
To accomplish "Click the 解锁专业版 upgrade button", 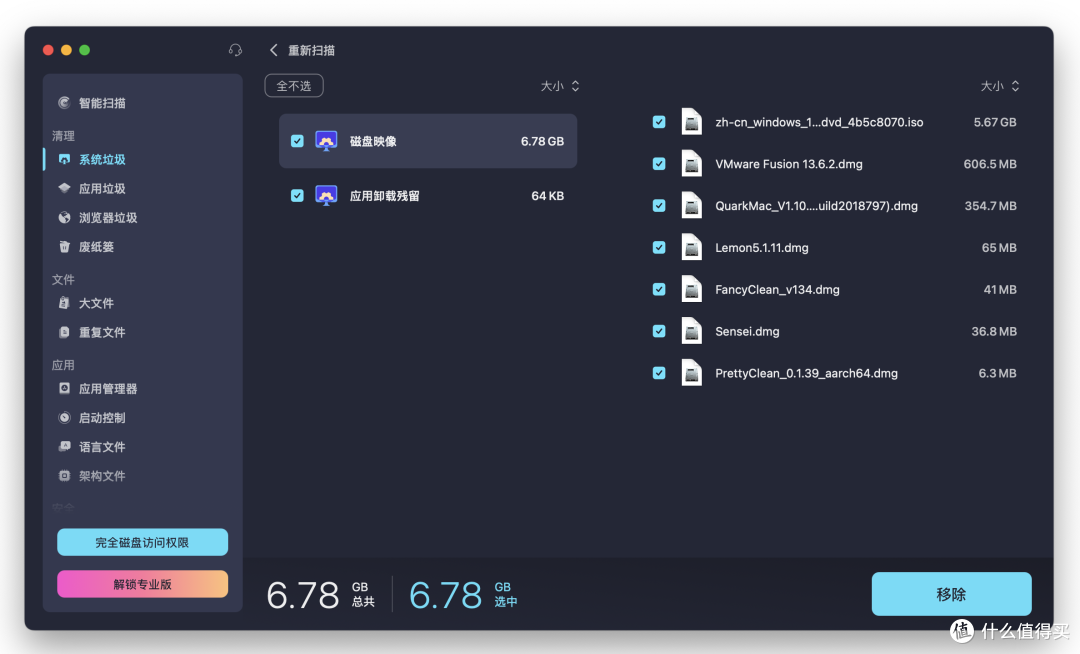I will [143, 584].
